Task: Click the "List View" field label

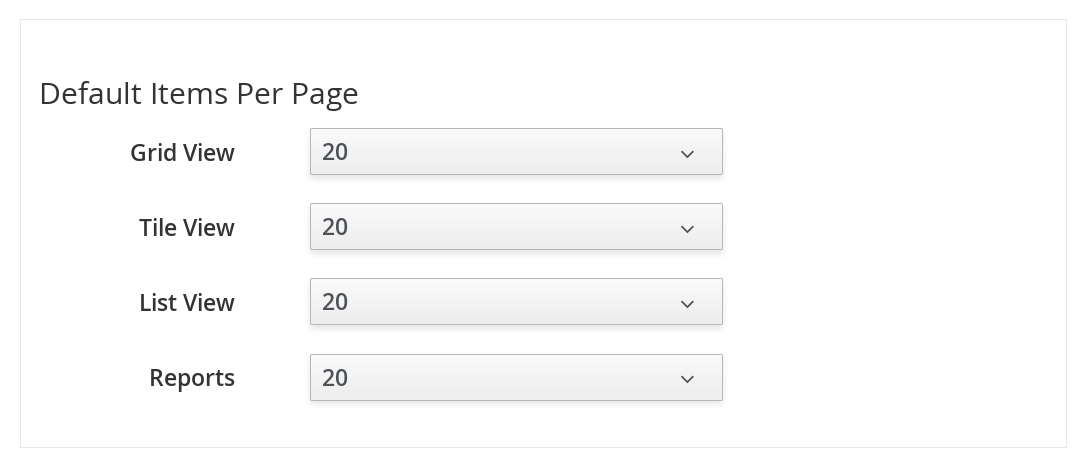Action: coord(187,303)
